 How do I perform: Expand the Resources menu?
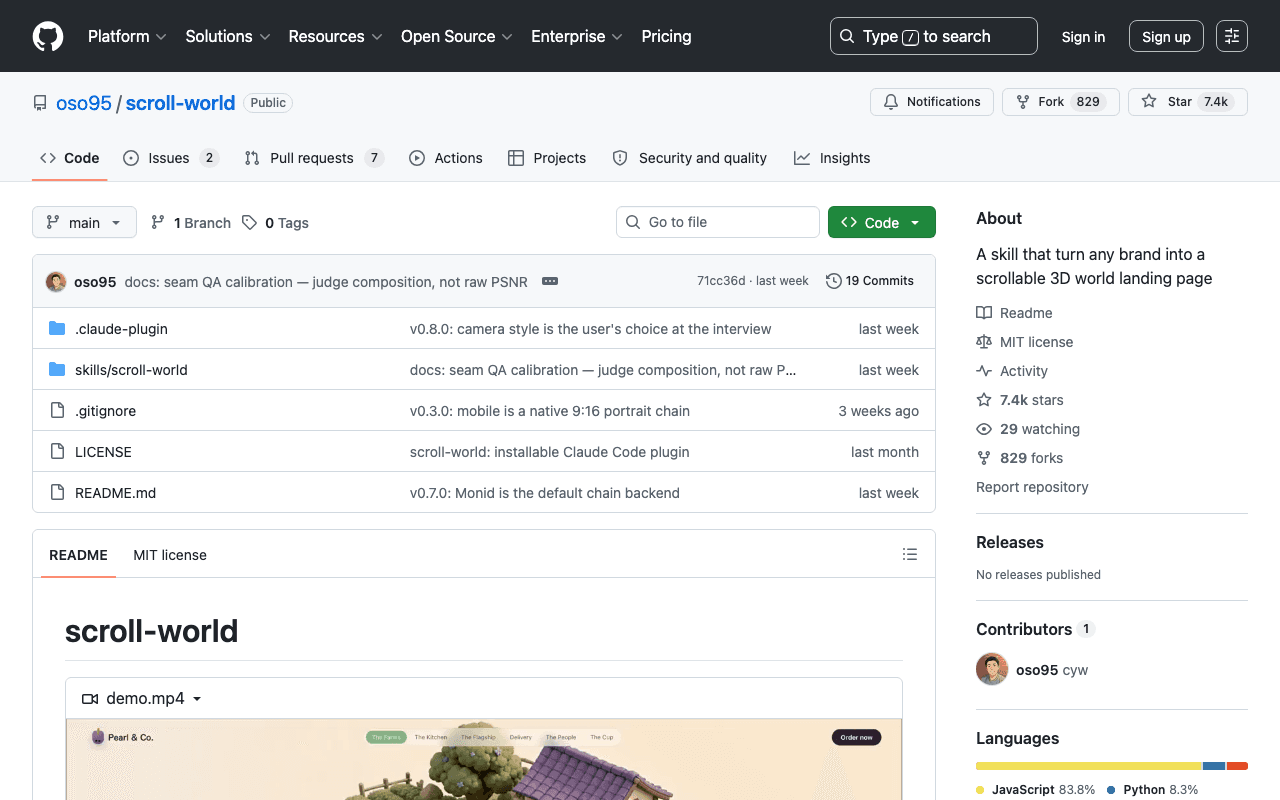click(335, 36)
